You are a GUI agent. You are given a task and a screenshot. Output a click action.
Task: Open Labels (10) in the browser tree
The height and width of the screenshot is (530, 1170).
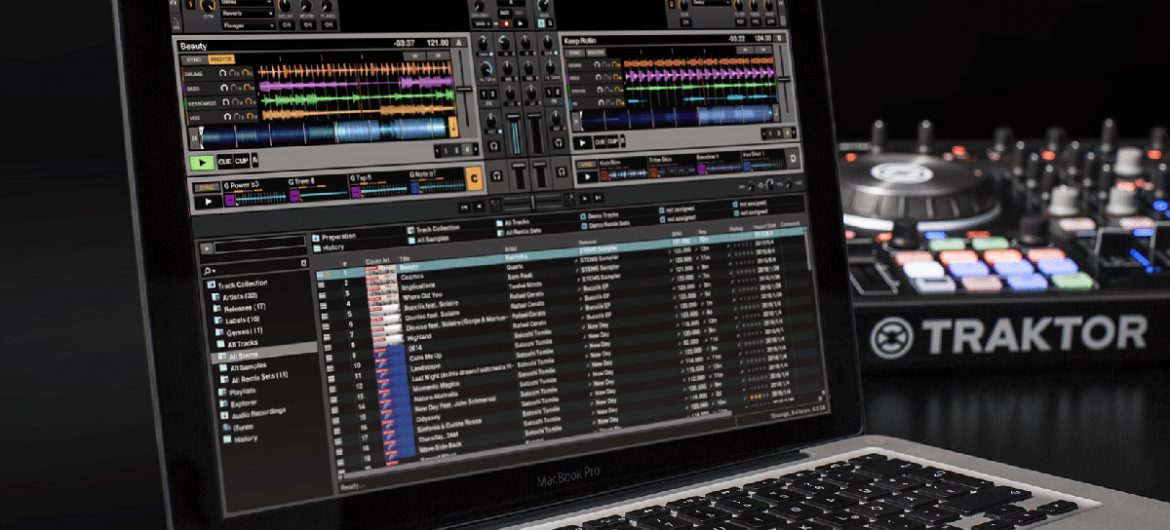(x=242, y=319)
